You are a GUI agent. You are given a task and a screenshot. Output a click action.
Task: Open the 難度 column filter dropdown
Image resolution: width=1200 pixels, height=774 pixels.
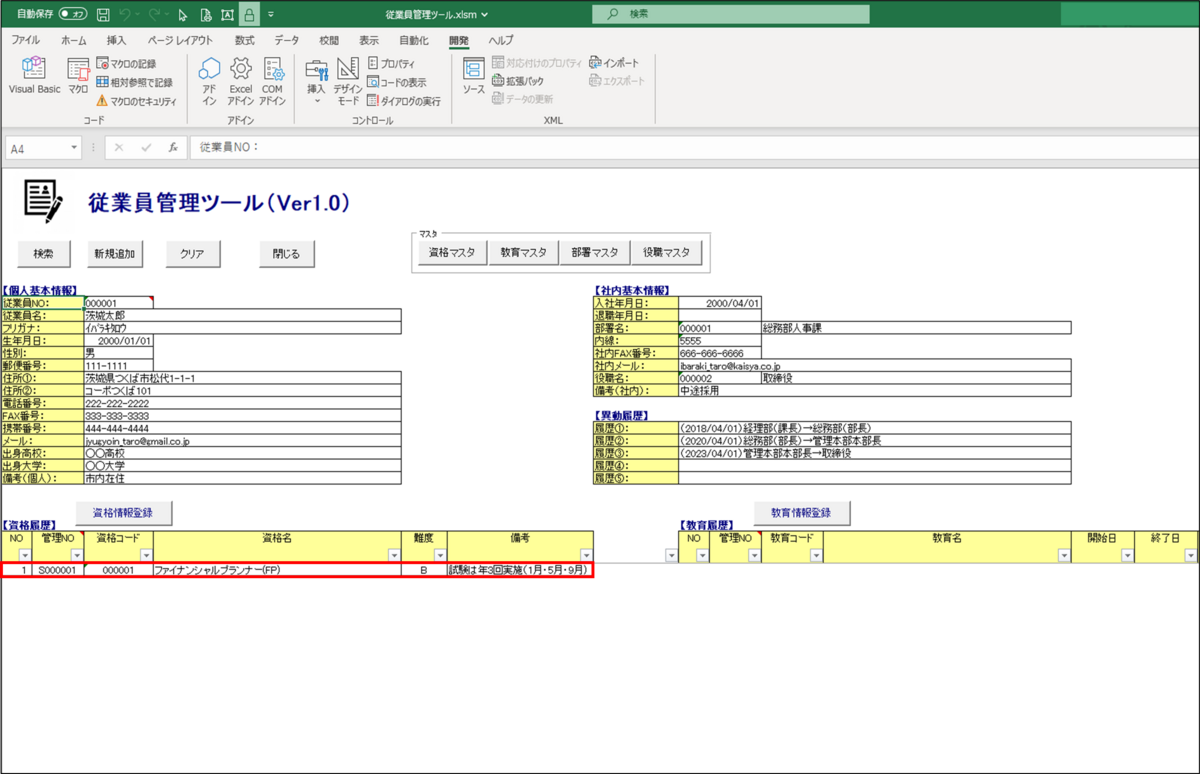(x=440, y=555)
